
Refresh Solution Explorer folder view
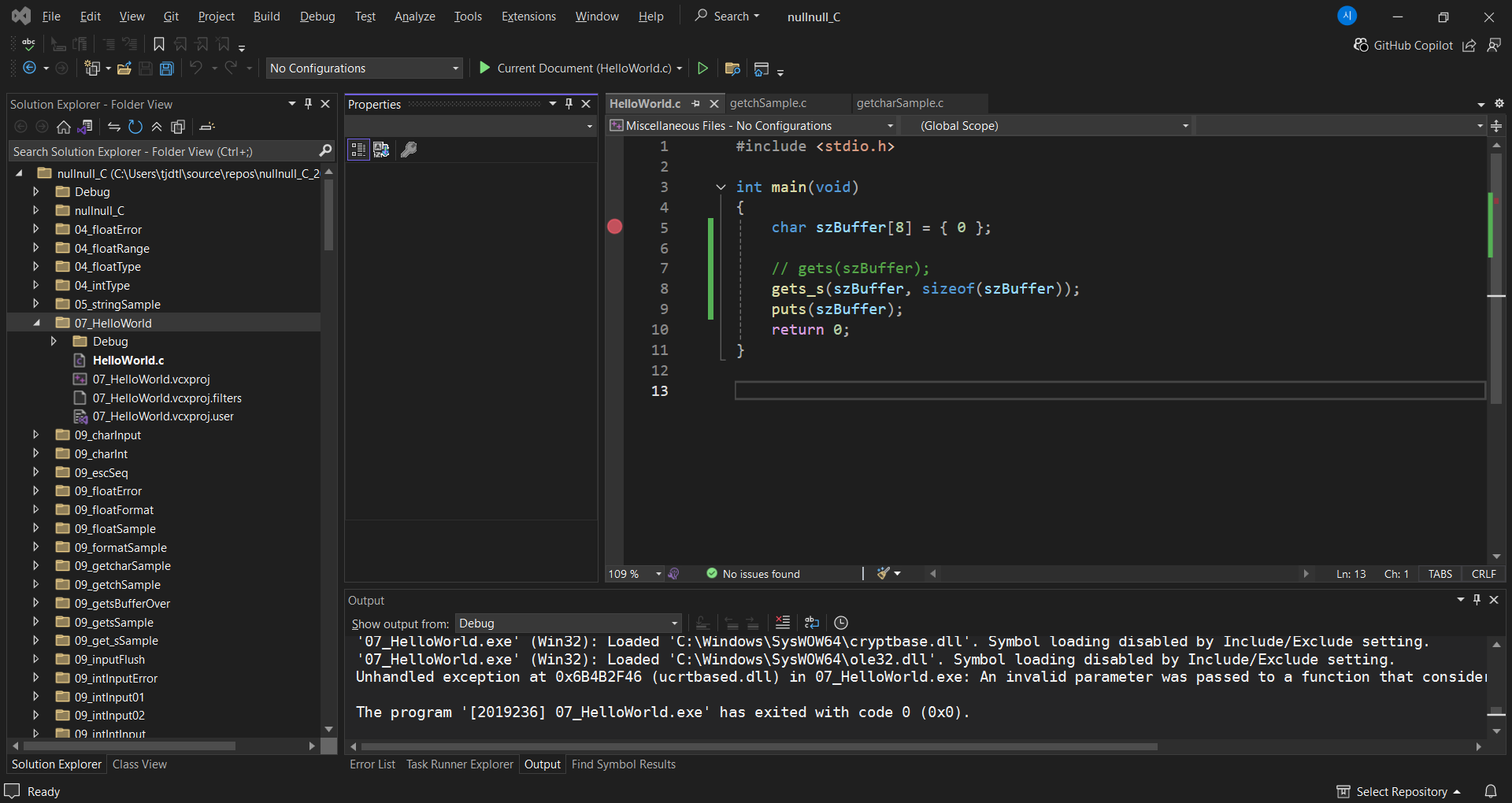click(x=135, y=127)
